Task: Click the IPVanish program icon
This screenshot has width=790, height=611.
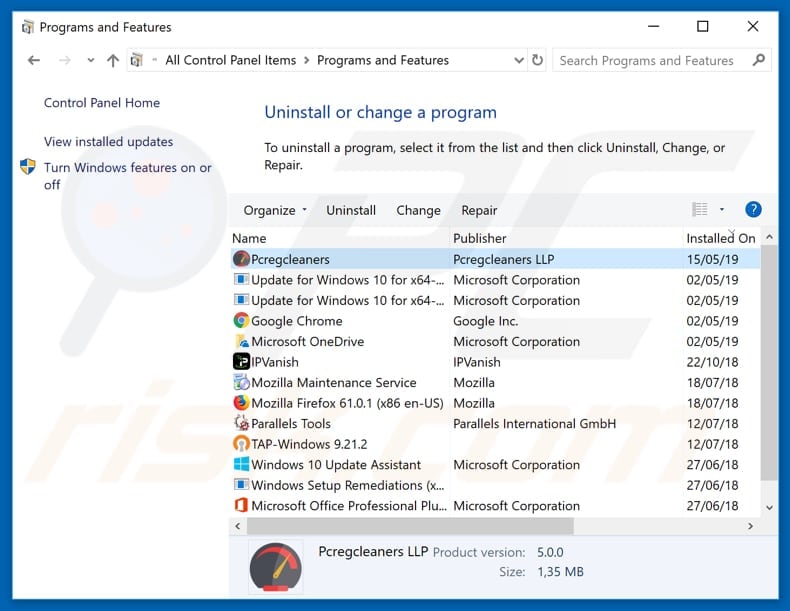Action: click(x=241, y=362)
